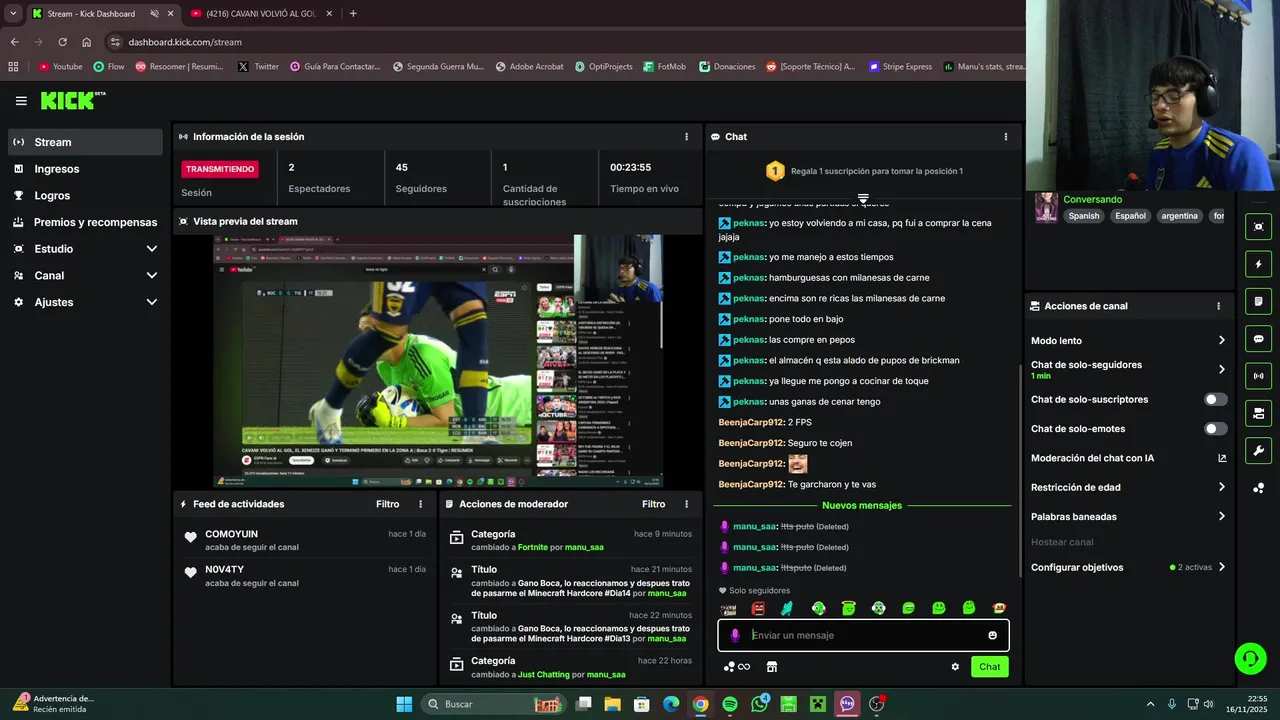Open the shop icon below message box
Screen dimensions: 1280x720
coord(772,667)
